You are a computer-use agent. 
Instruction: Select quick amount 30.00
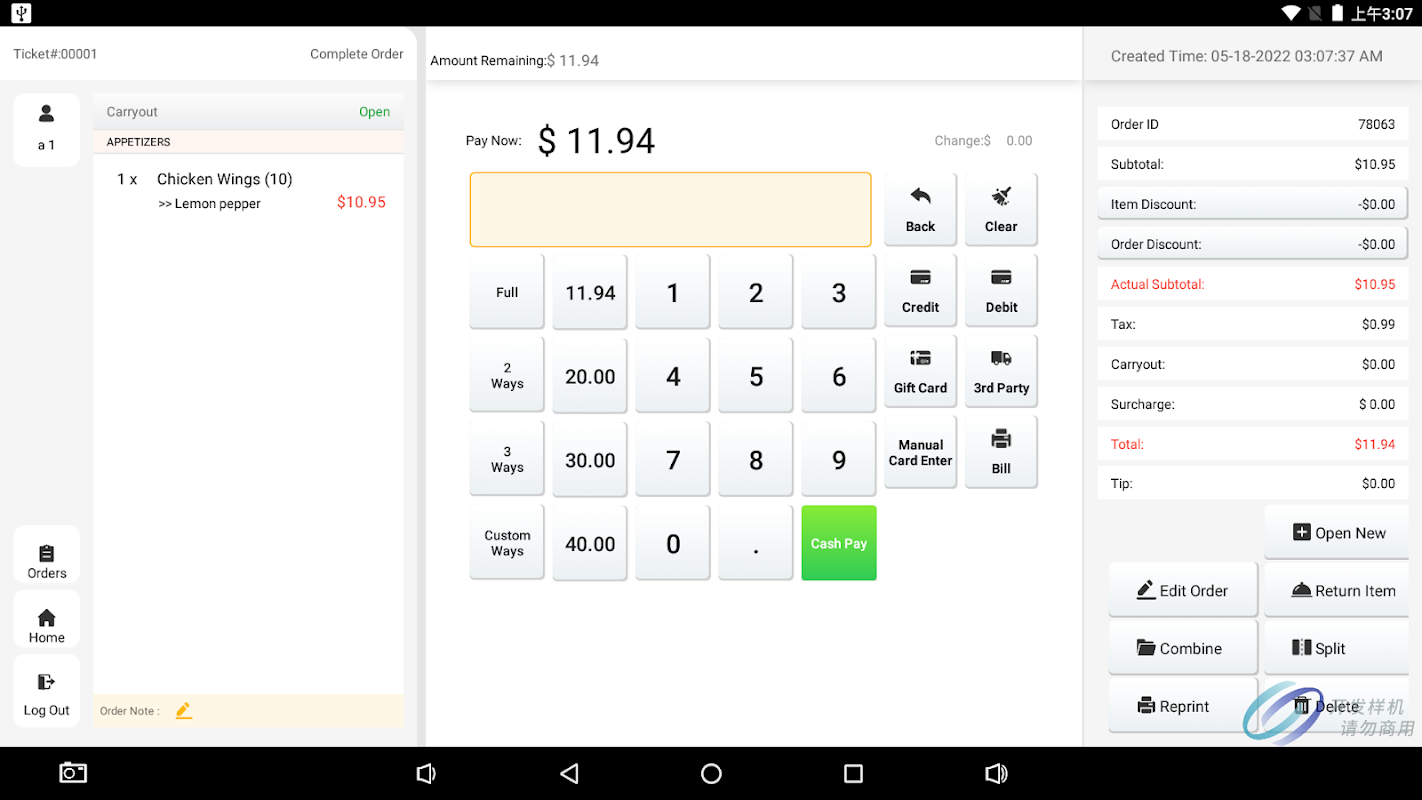[590, 460]
